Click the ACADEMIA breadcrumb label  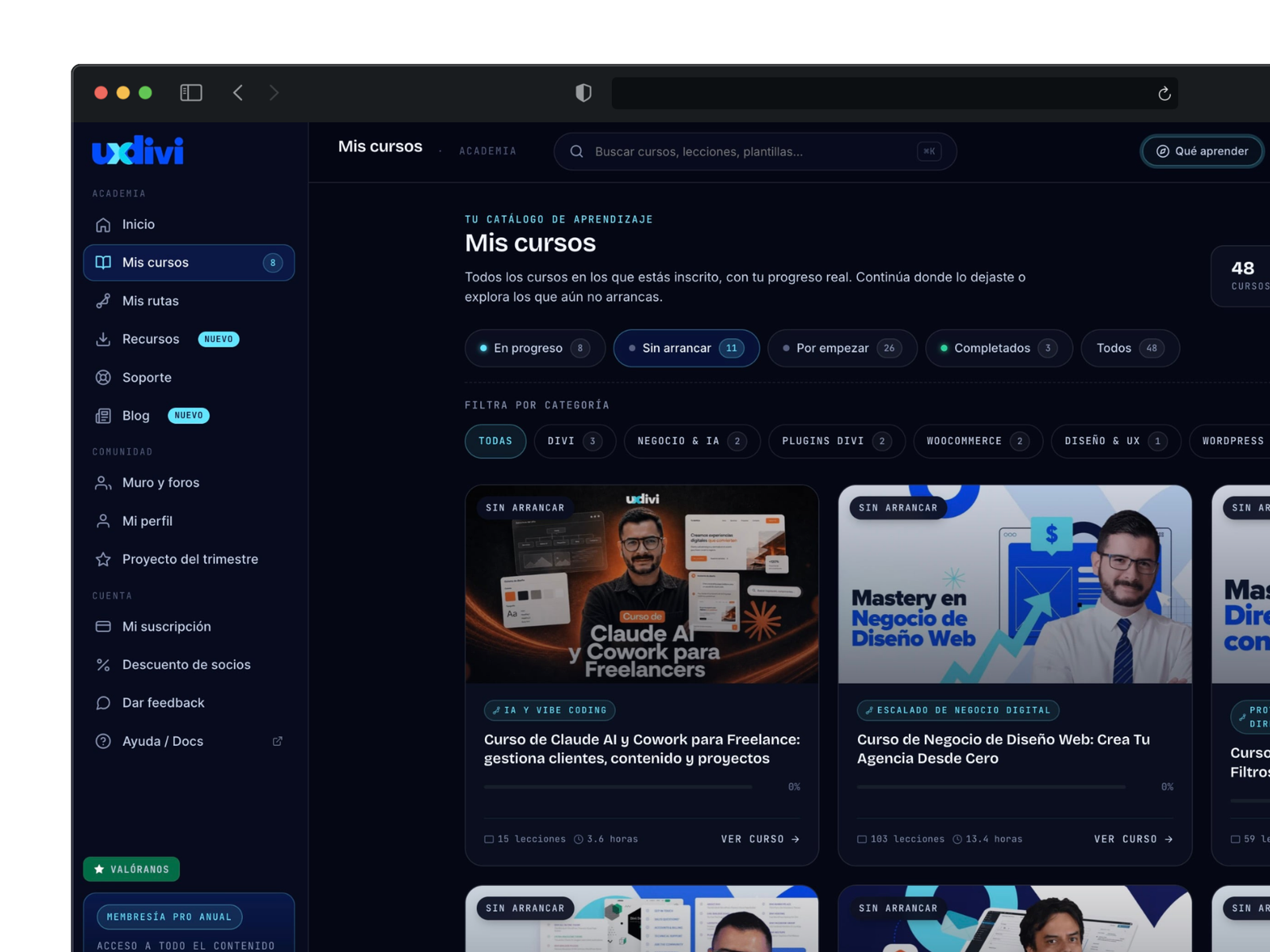pos(487,152)
